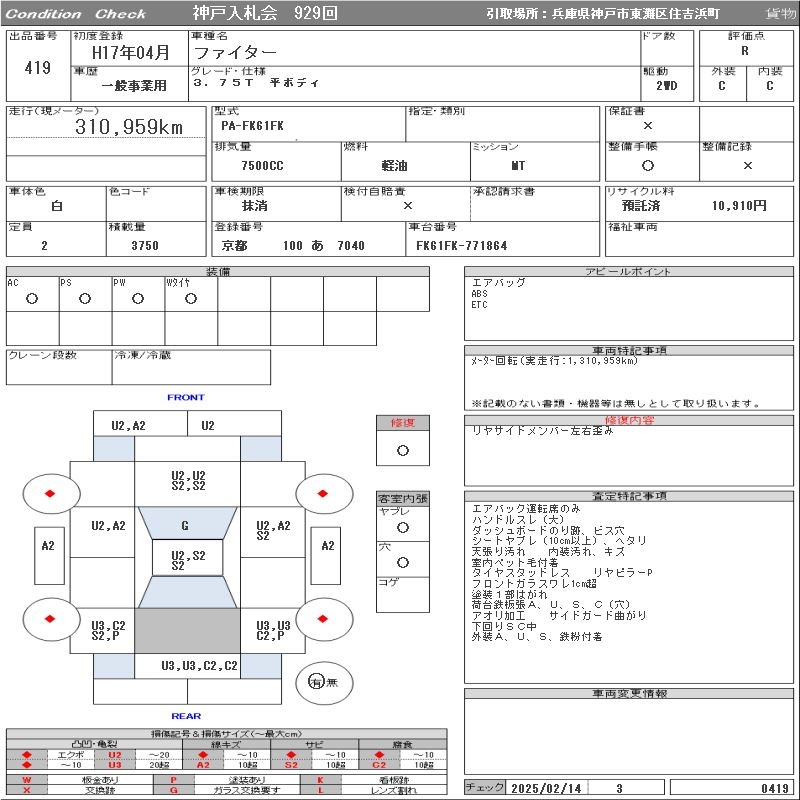The image size is (800, 800).
Task: Click the 0419 number at bottom right
Action: 775,788
